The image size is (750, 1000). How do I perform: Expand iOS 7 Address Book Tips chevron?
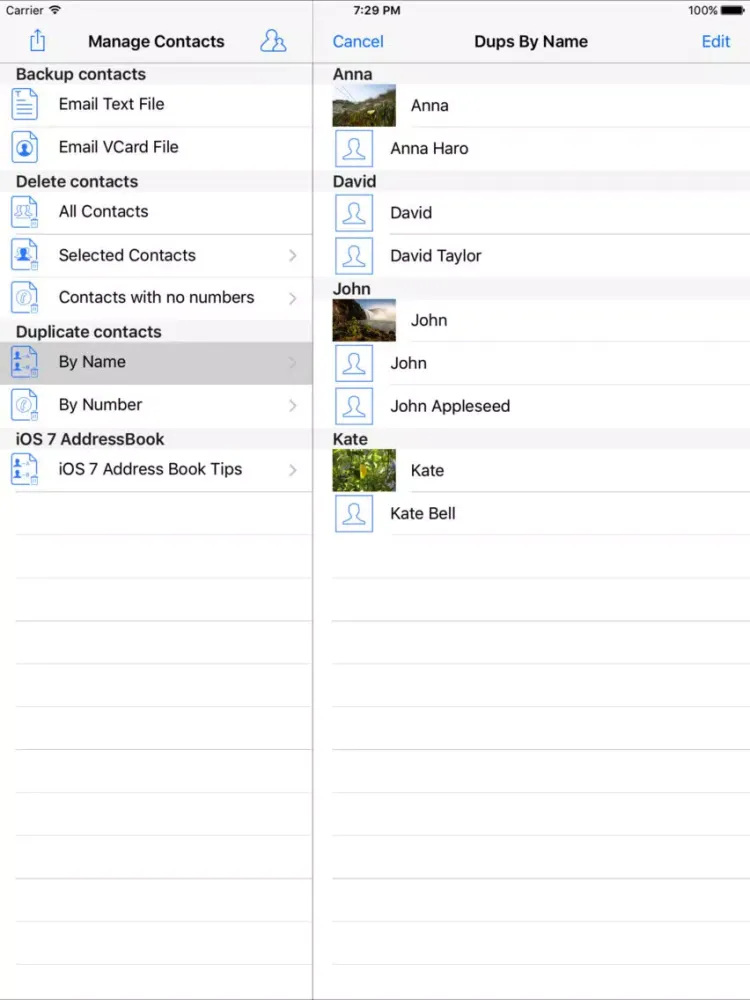point(293,469)
